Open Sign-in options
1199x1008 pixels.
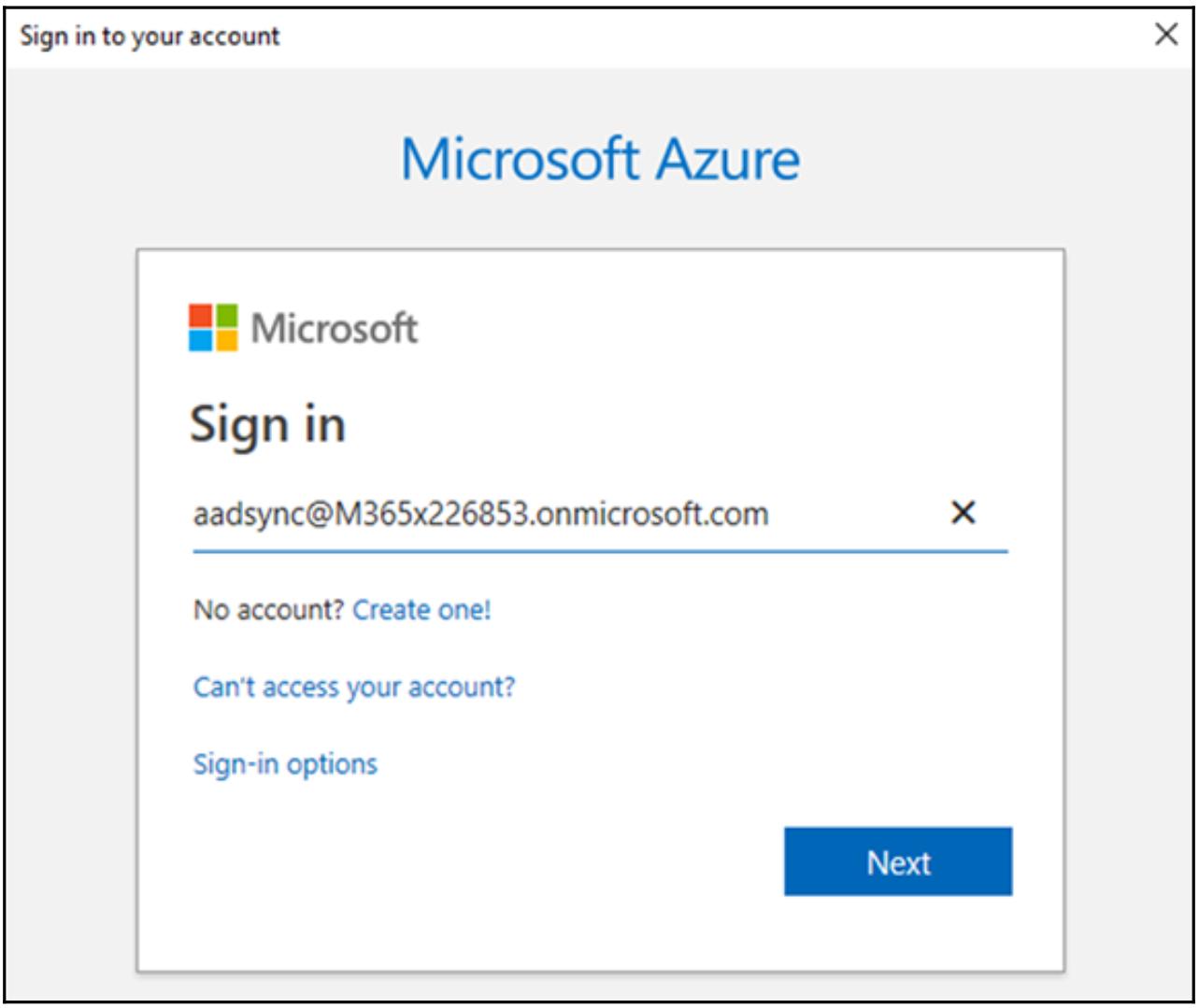click(x=285, y=764)
